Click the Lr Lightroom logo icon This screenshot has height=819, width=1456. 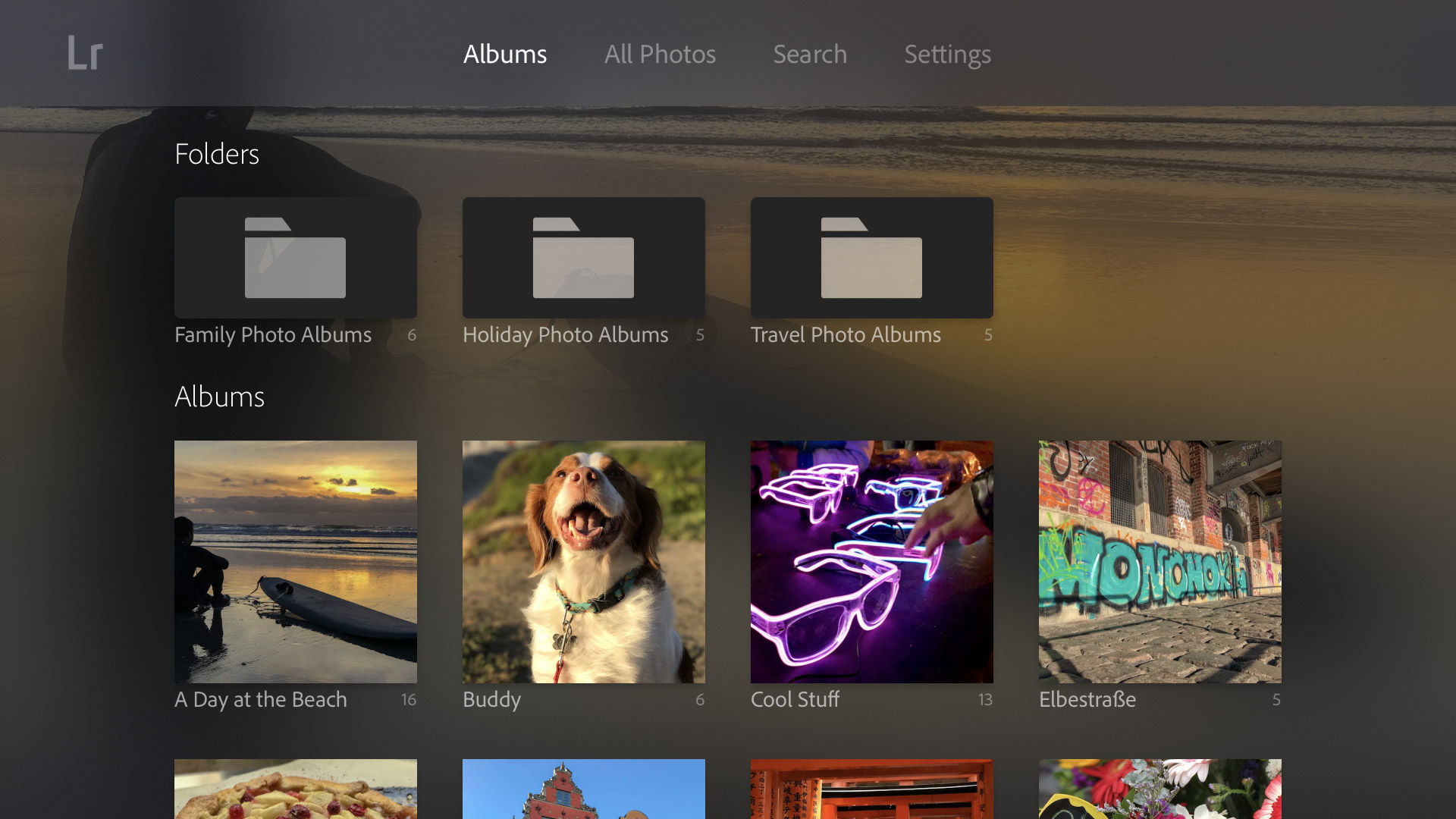coord(84,53)
